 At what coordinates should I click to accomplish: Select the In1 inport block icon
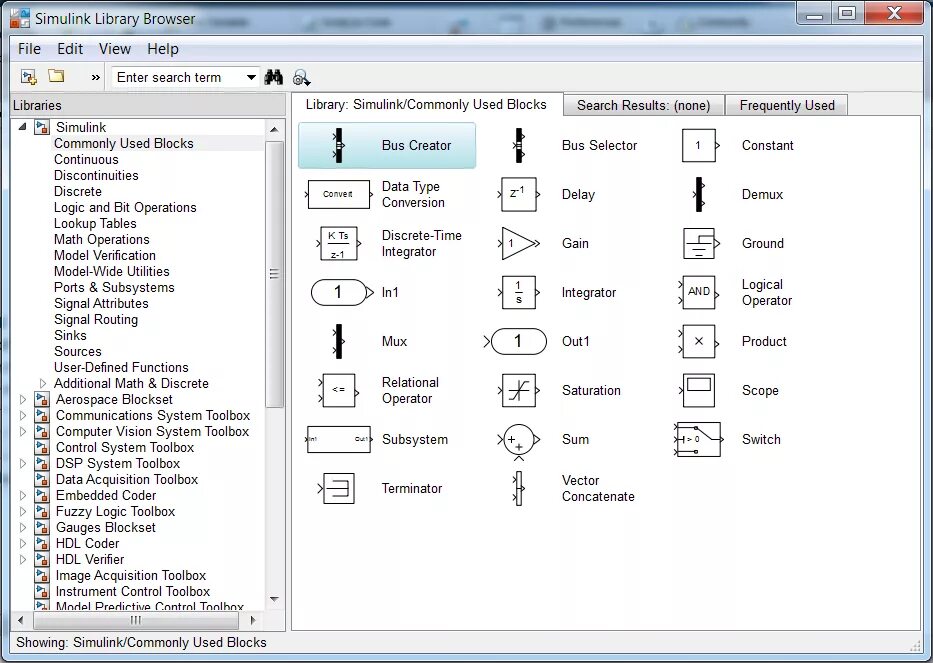click(342, 292)
